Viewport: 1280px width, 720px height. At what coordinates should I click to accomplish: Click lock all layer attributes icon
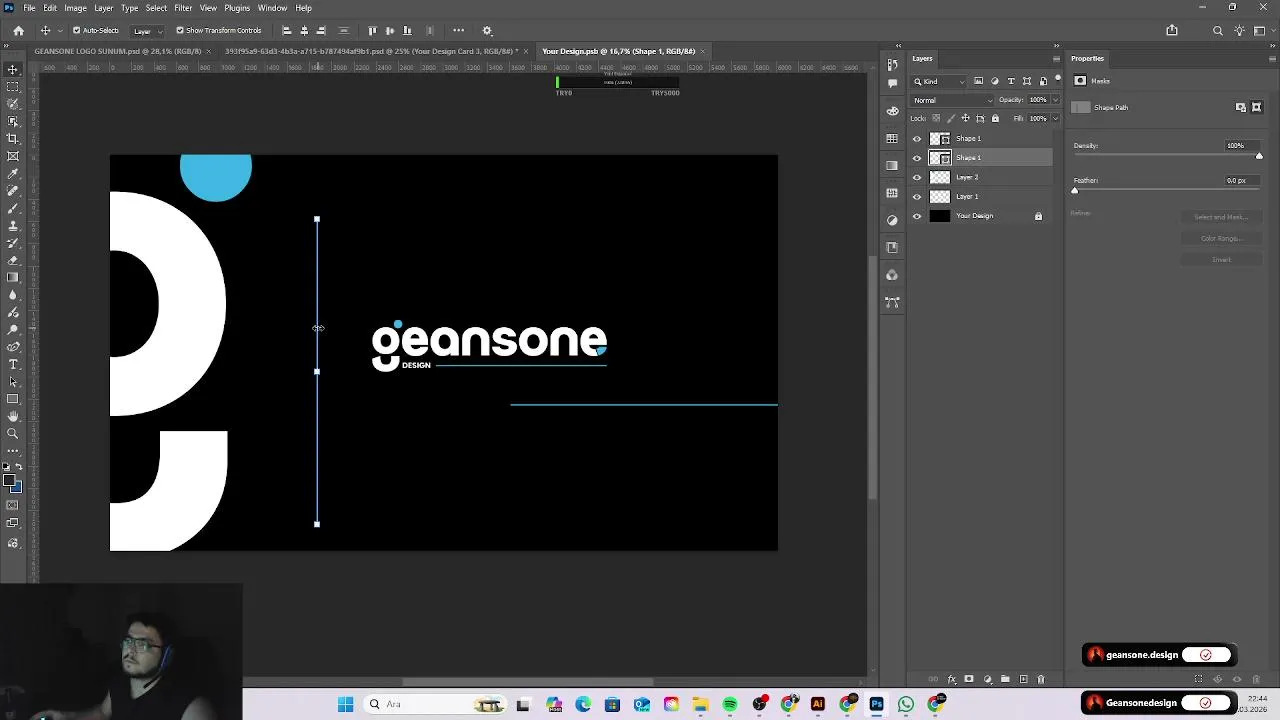pyautogui.click(x=995, y=119)
